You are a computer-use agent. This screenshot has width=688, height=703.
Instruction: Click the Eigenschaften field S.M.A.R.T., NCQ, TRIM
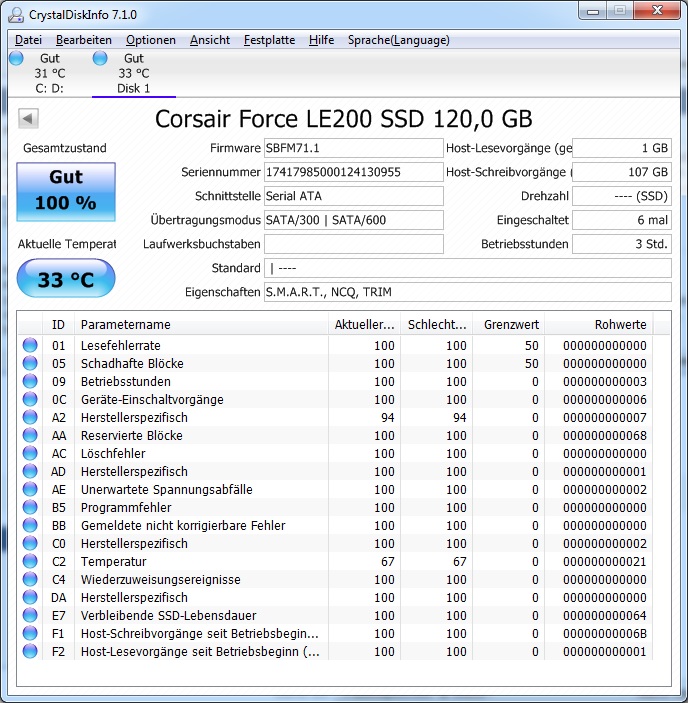point(467,292)
